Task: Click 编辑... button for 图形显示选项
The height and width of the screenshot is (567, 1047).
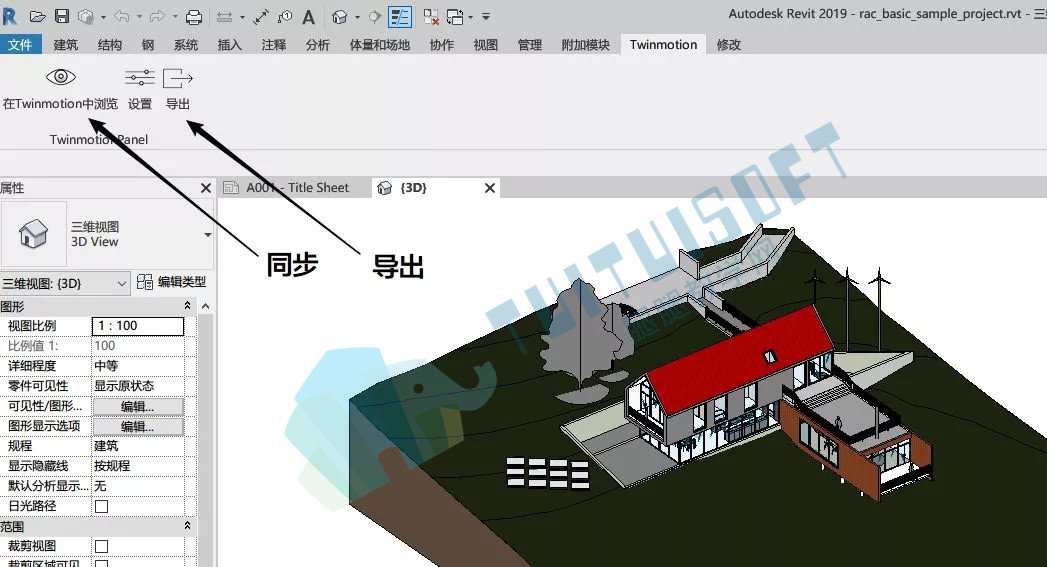Action: (138, 426)
